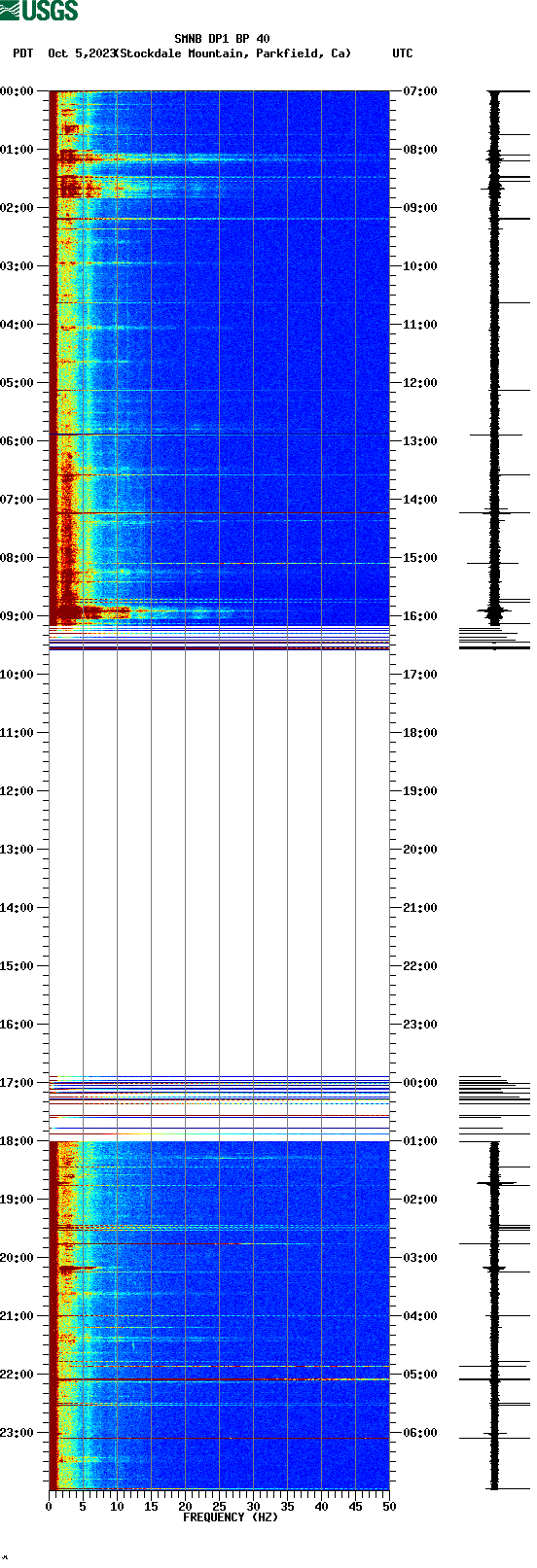Click the date text 'Oct 5,2023'

(82, 53)
